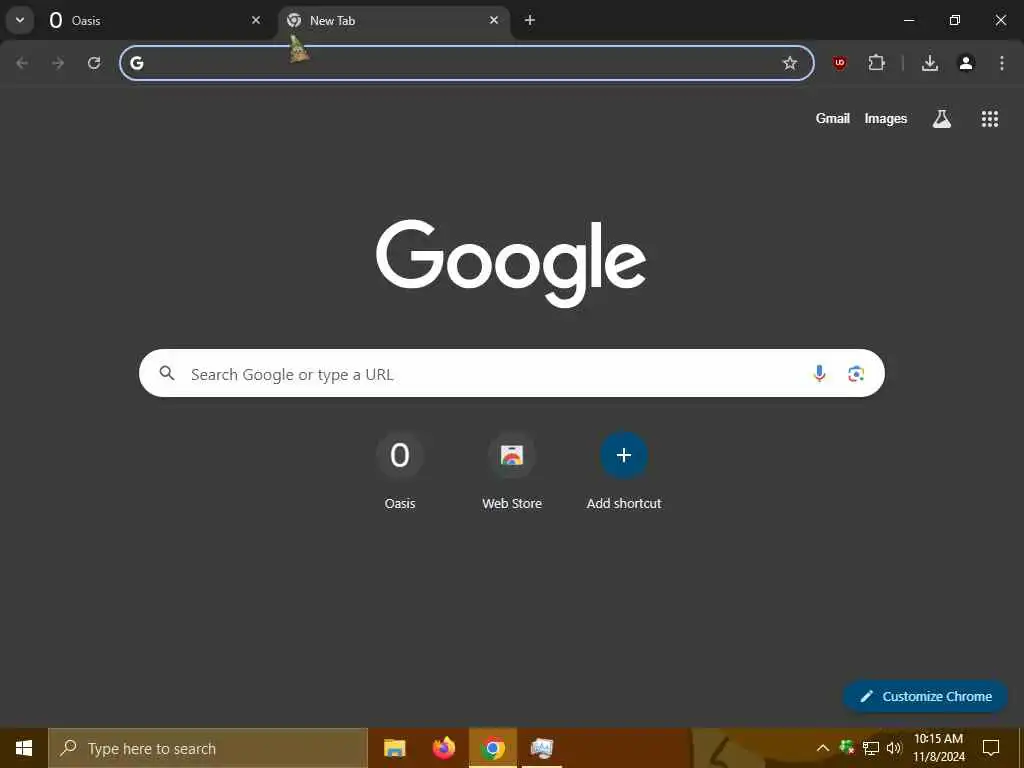The height and width of the screenshot is (768, 1024).
Task: Open network status tray icon
Action: pos(871,748)
